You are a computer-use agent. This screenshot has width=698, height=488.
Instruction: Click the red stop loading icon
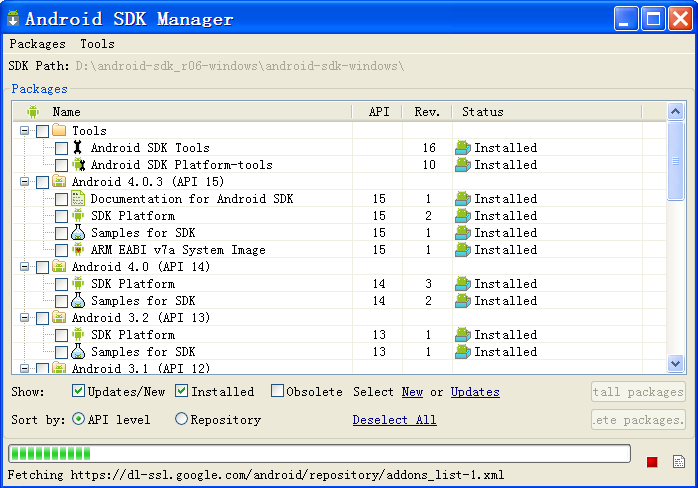652,461
